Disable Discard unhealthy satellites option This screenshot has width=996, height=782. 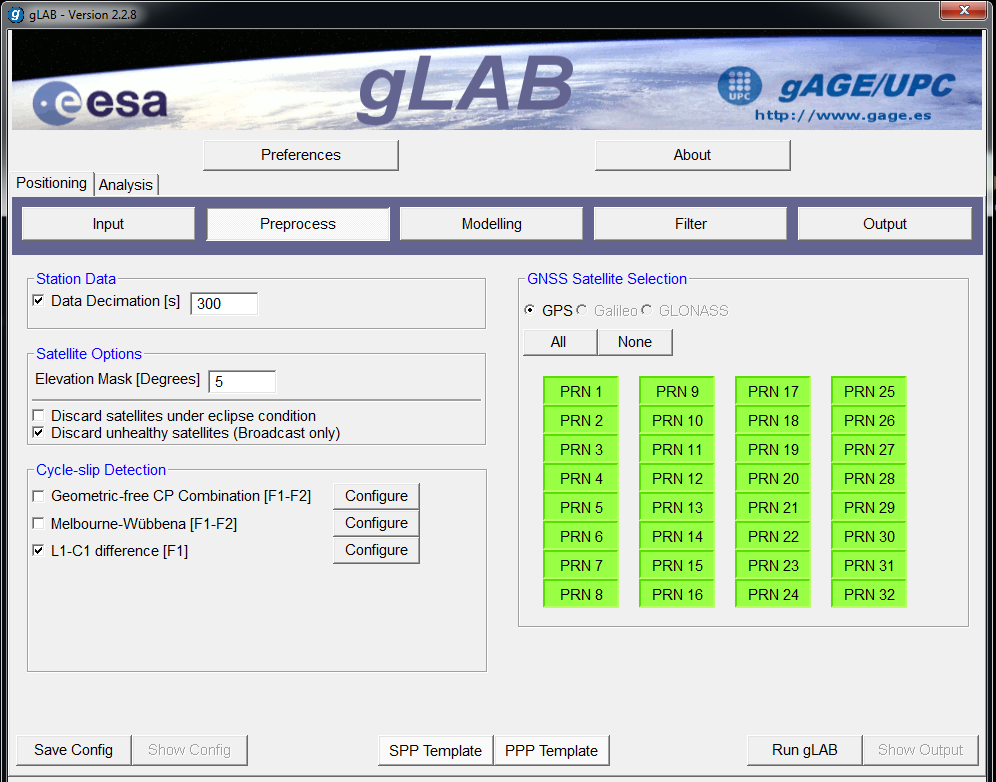point(39,433)
